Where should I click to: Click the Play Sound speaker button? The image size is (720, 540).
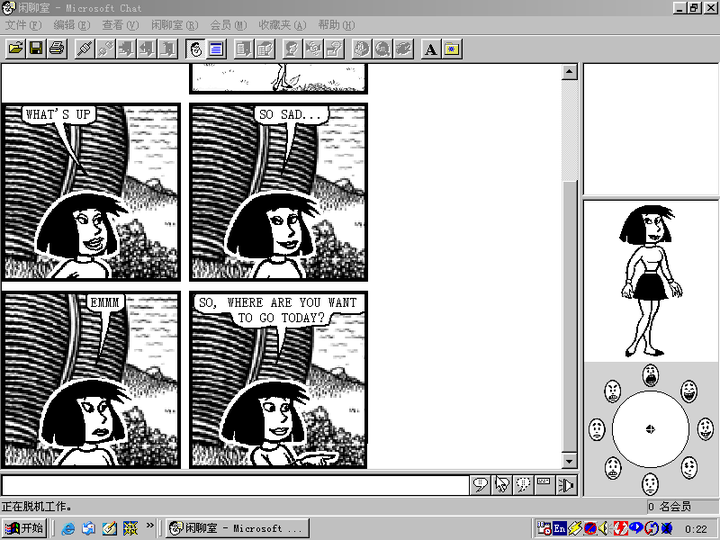[567, 485]
